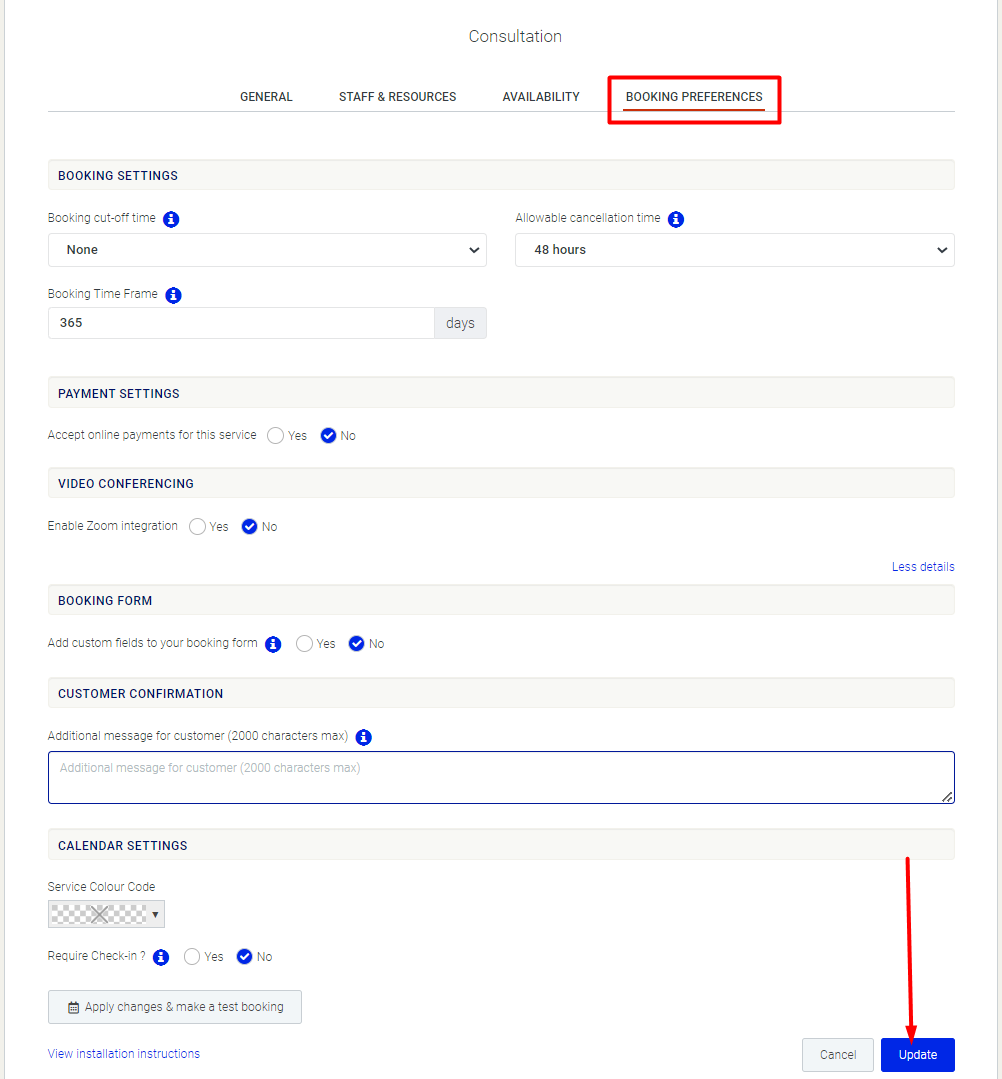The height and width of the screenshot is (1079, 1002).
Task: Select Yes to enable Zoom integration
Action: pos(198,526)
